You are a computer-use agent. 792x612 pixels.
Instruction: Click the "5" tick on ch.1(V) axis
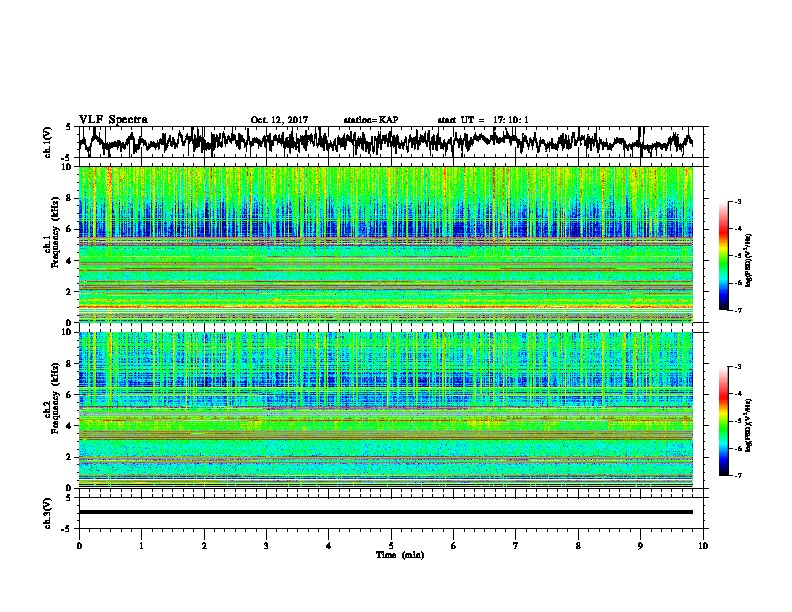[68, 127]
